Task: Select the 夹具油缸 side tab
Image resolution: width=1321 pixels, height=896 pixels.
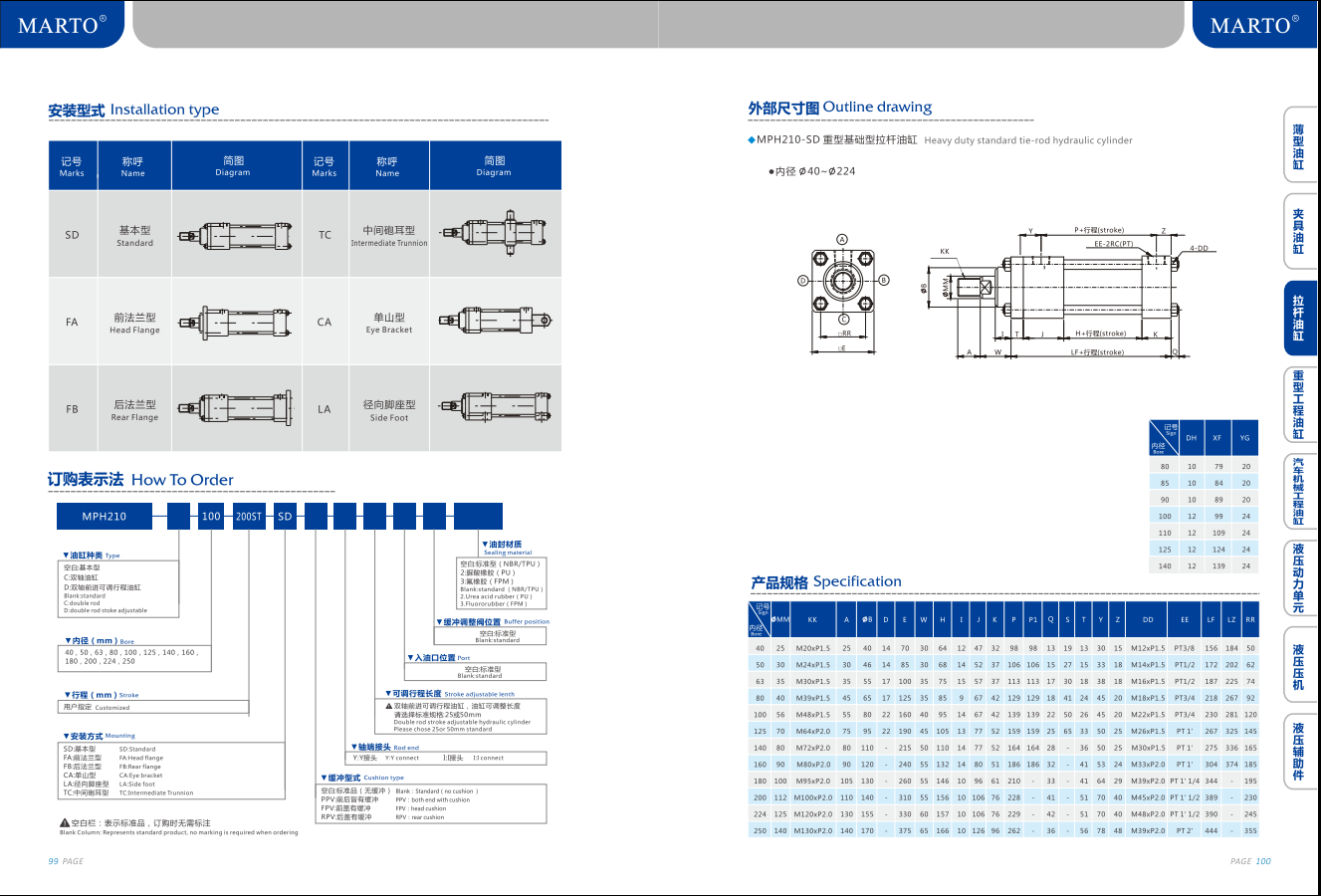Action: pos(1299,231)
